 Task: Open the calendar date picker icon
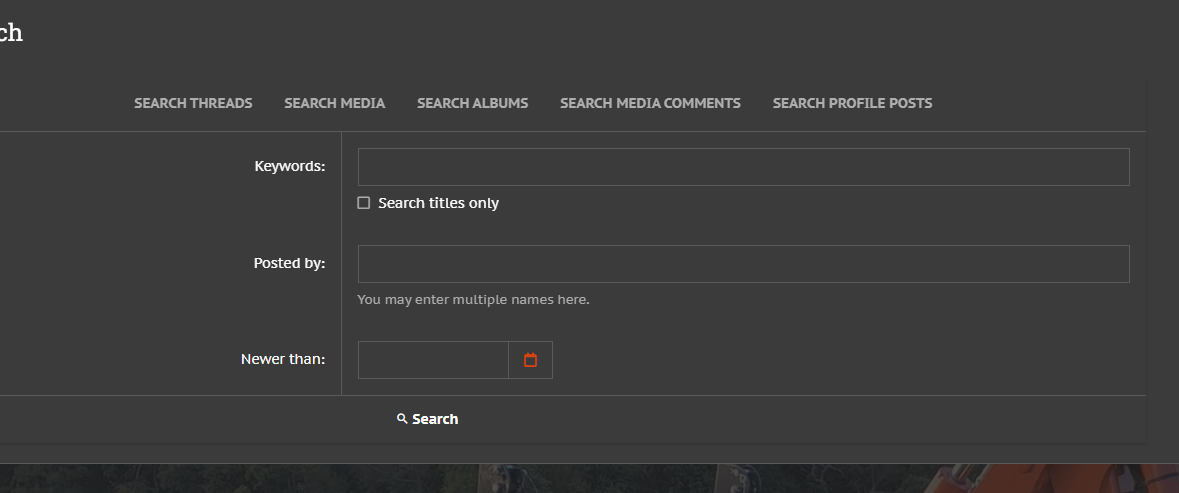[530, 360]
